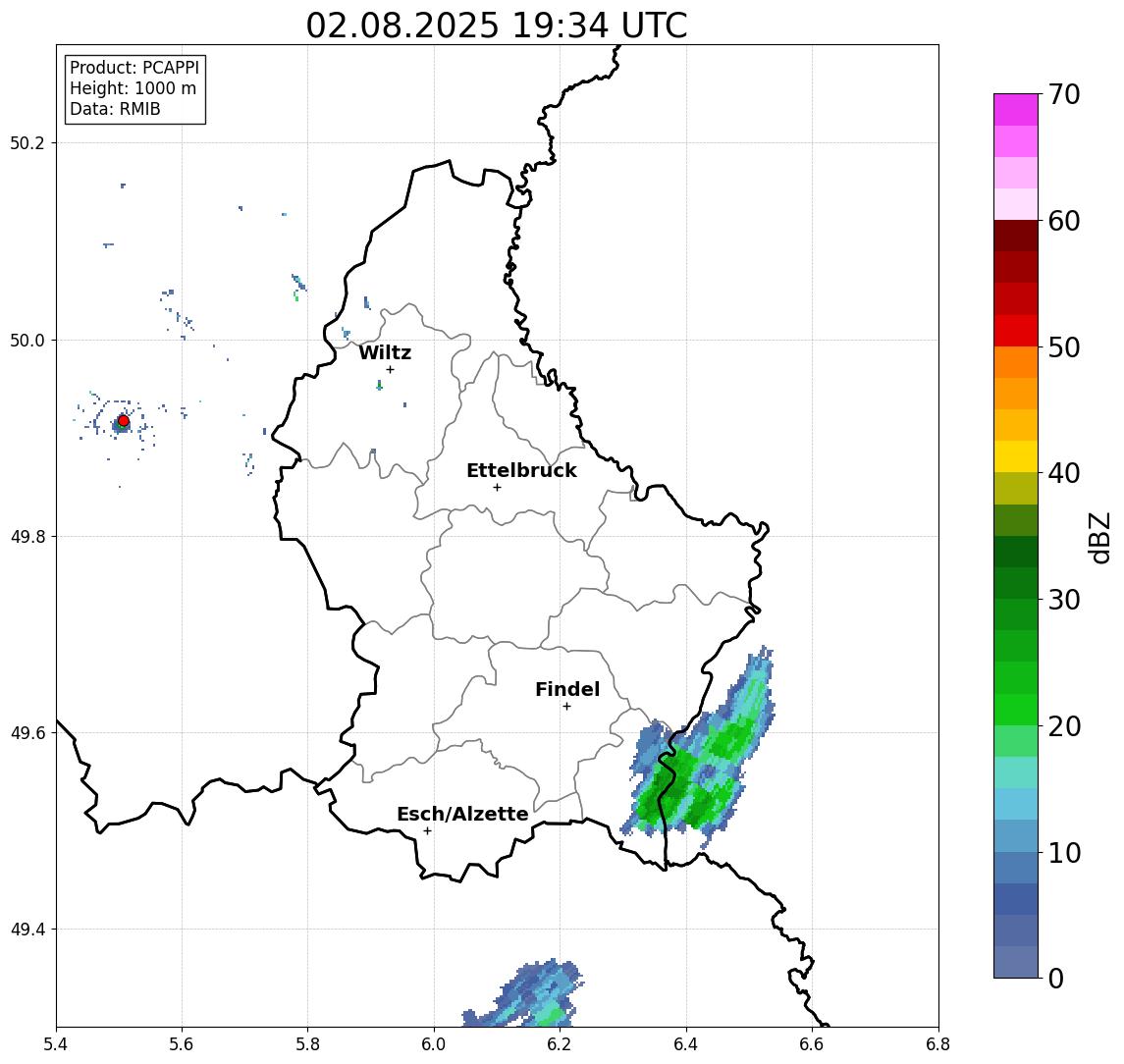
Task: Select the Findel label text
Action: tap(567, 689)
